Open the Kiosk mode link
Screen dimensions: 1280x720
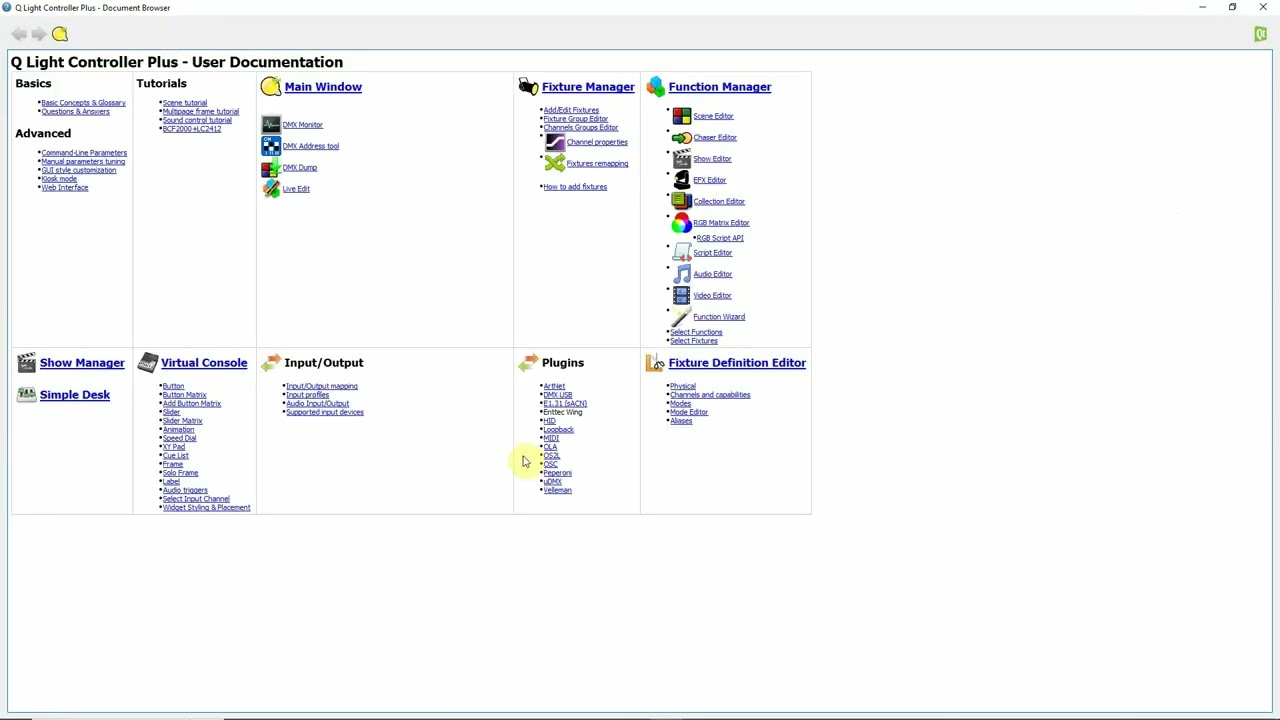click(x=59, y=179)
